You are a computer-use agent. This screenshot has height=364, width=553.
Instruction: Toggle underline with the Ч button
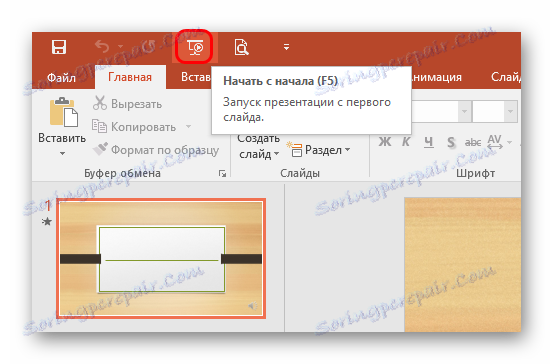pyautogui.click(x=429, y=142)
